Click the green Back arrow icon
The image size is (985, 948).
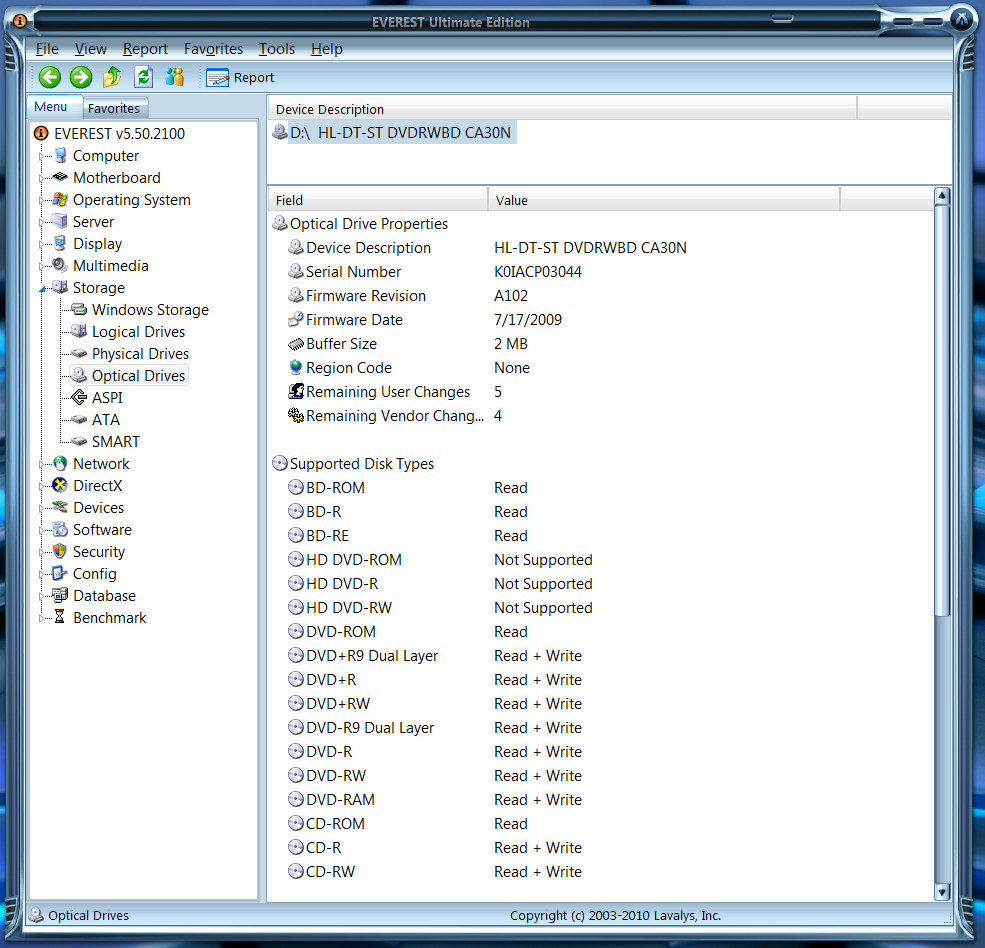[50, 77]
